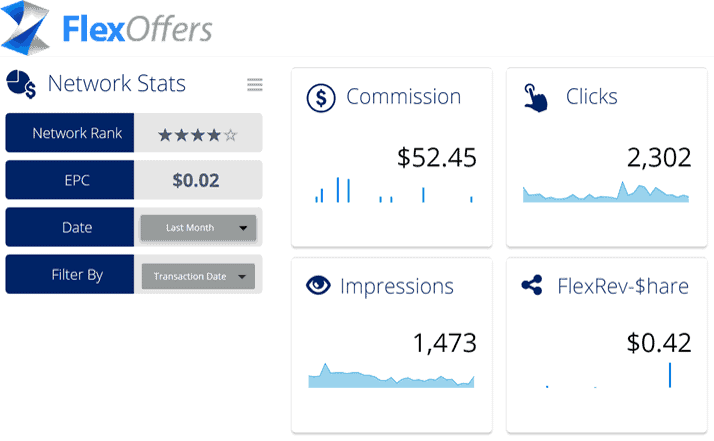Click the Clicks area chart

(x=606, y=192)
